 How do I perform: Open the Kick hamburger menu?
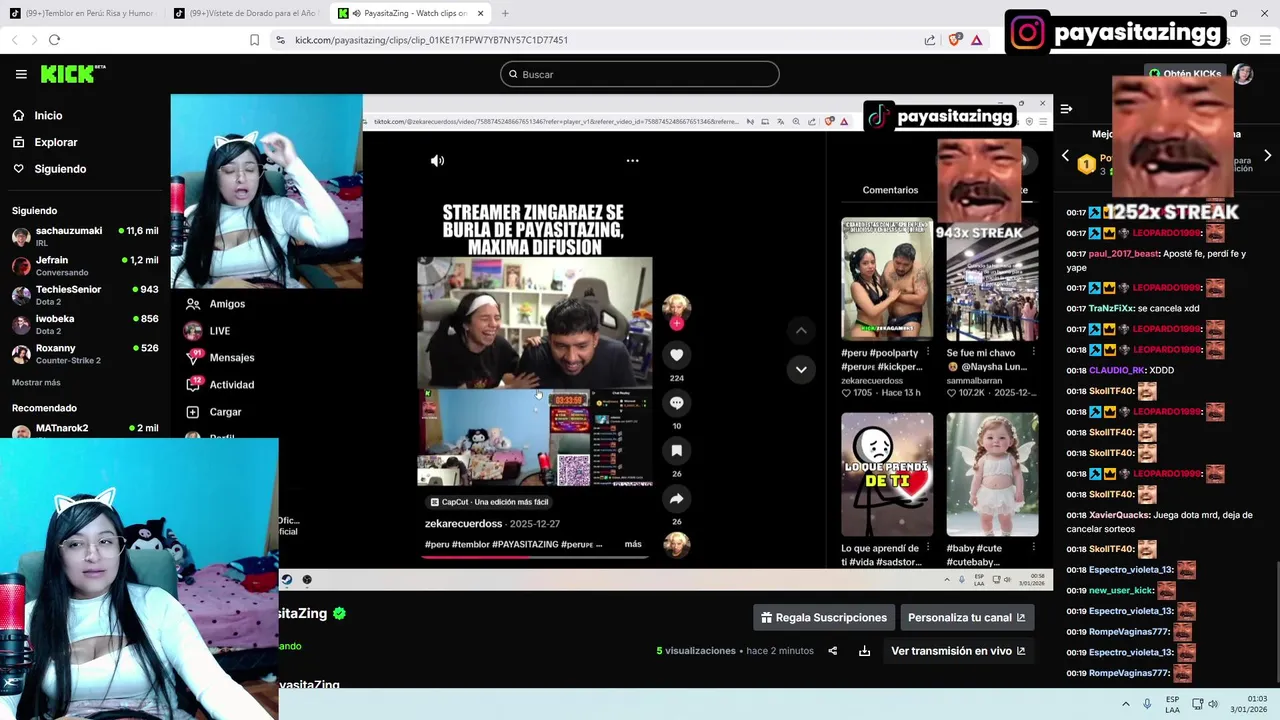[x=21, y=74]
